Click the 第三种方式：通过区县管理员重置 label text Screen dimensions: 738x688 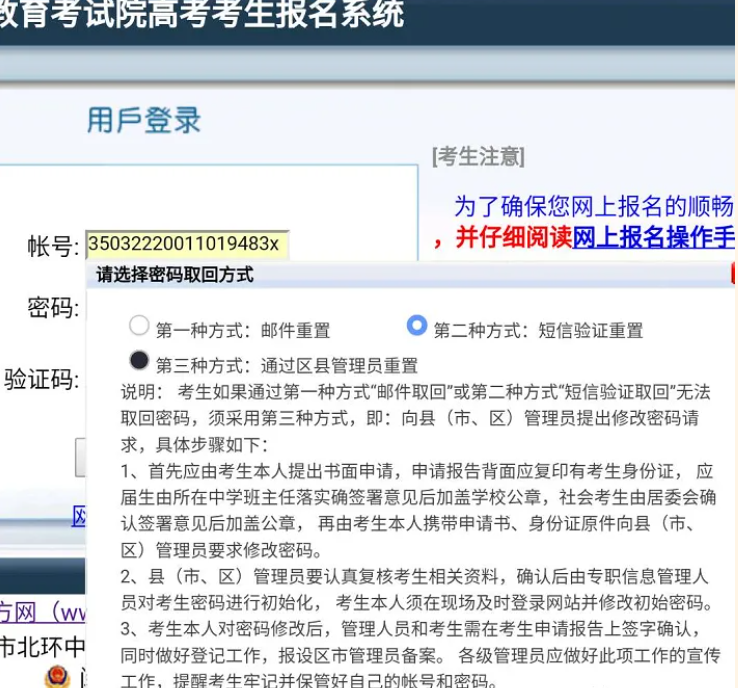point(287,366)
